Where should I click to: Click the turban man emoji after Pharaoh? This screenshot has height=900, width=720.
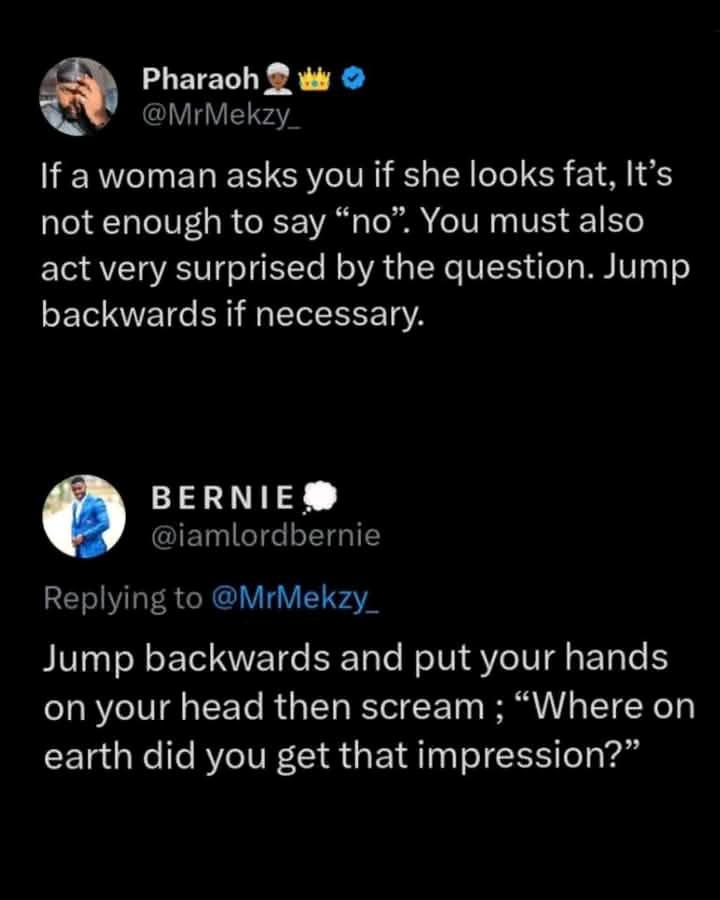click(279, 78)
